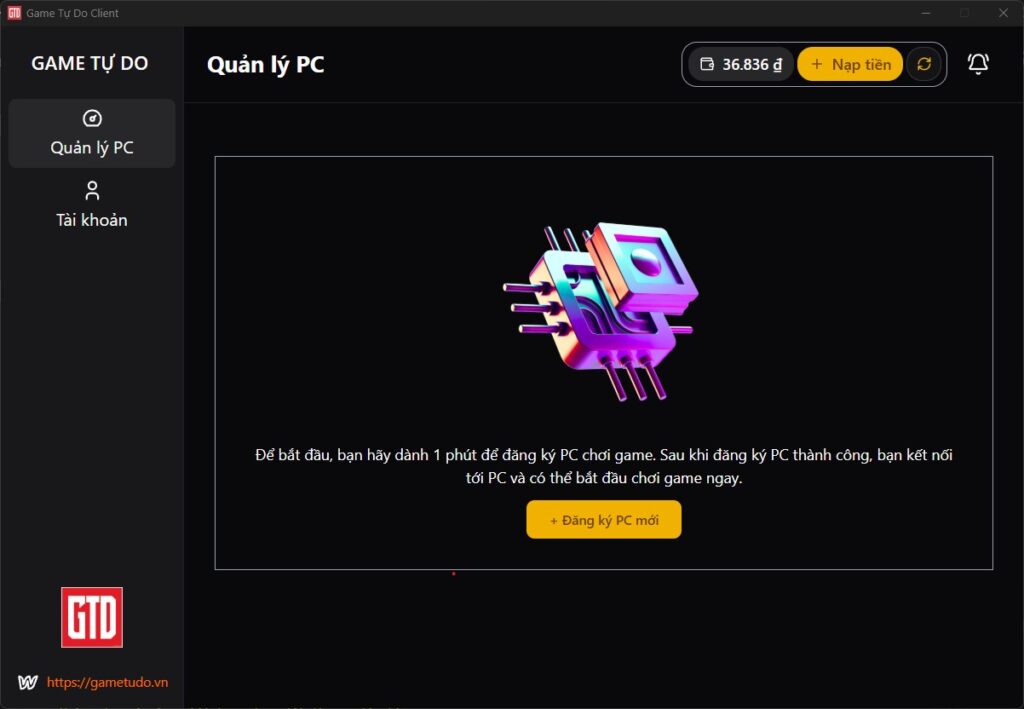
Task: Switch to the Tài khoản sidebar item
Action: click(x=92, y=205)
